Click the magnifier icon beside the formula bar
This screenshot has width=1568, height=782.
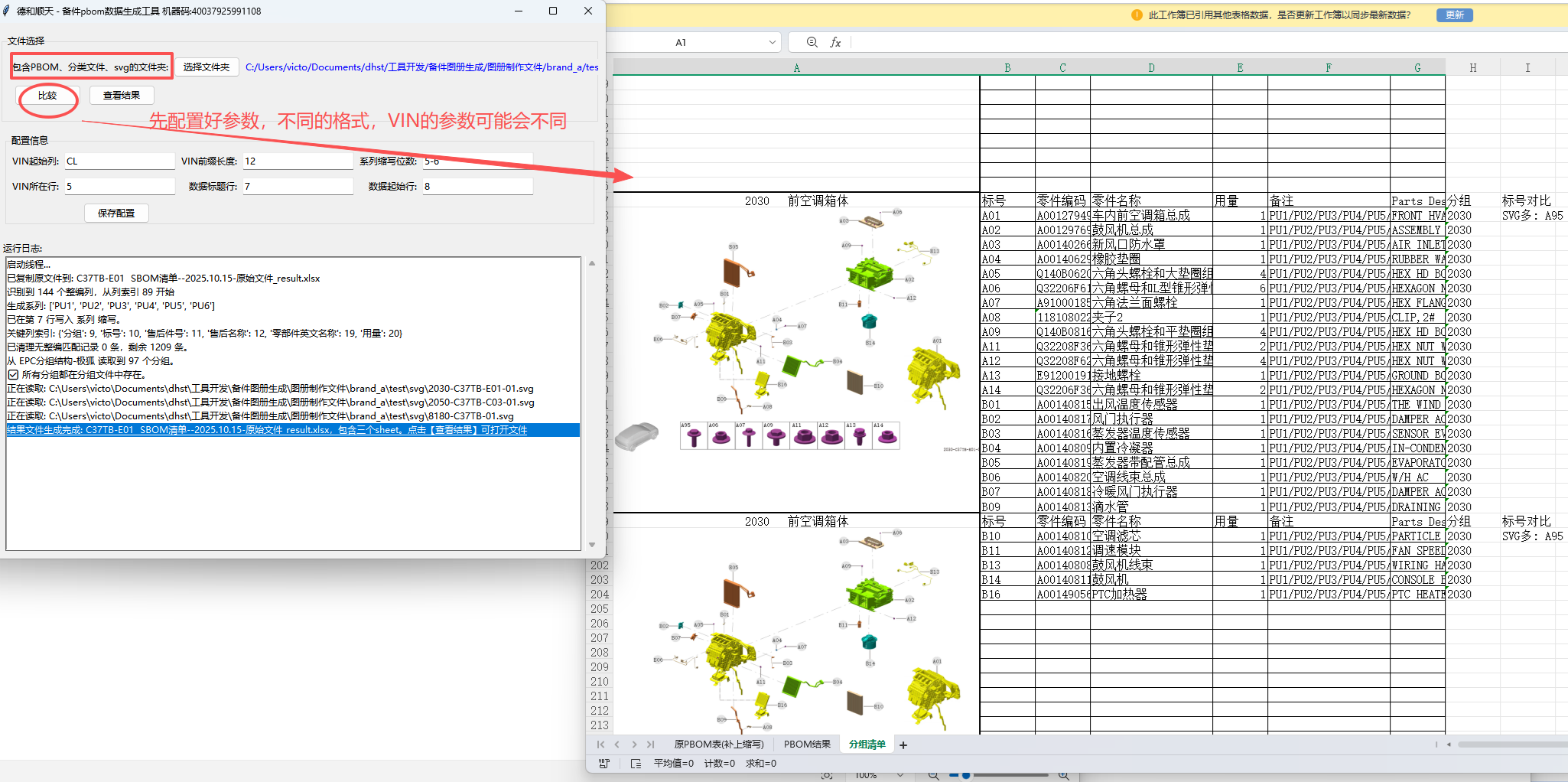pos(812,43)
